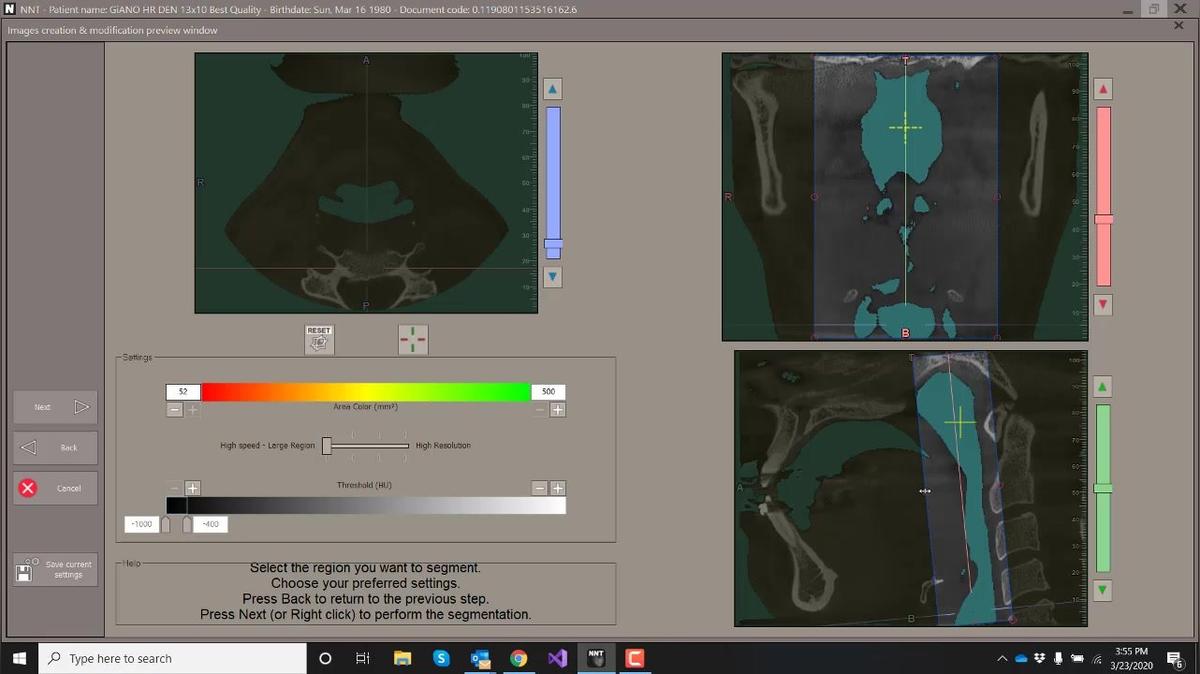This screenshot has height=674, width=1200.
Task: Click the Wi-Fi network tray icon
Action: pos(1096,659)
